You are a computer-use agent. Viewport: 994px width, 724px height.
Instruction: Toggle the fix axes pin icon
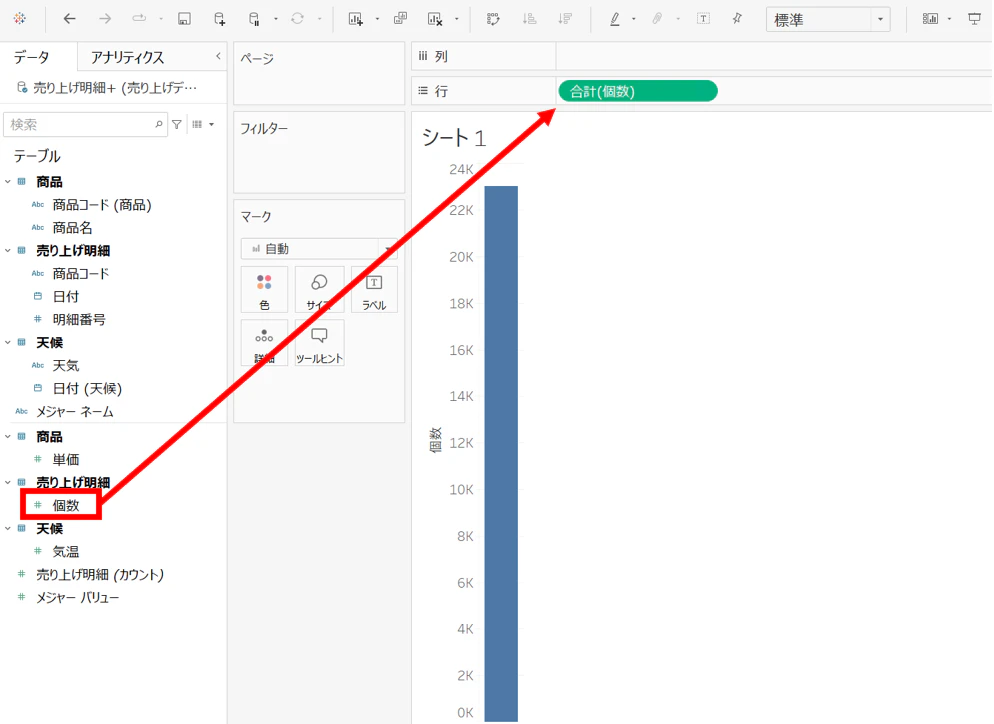coord(737,19)
